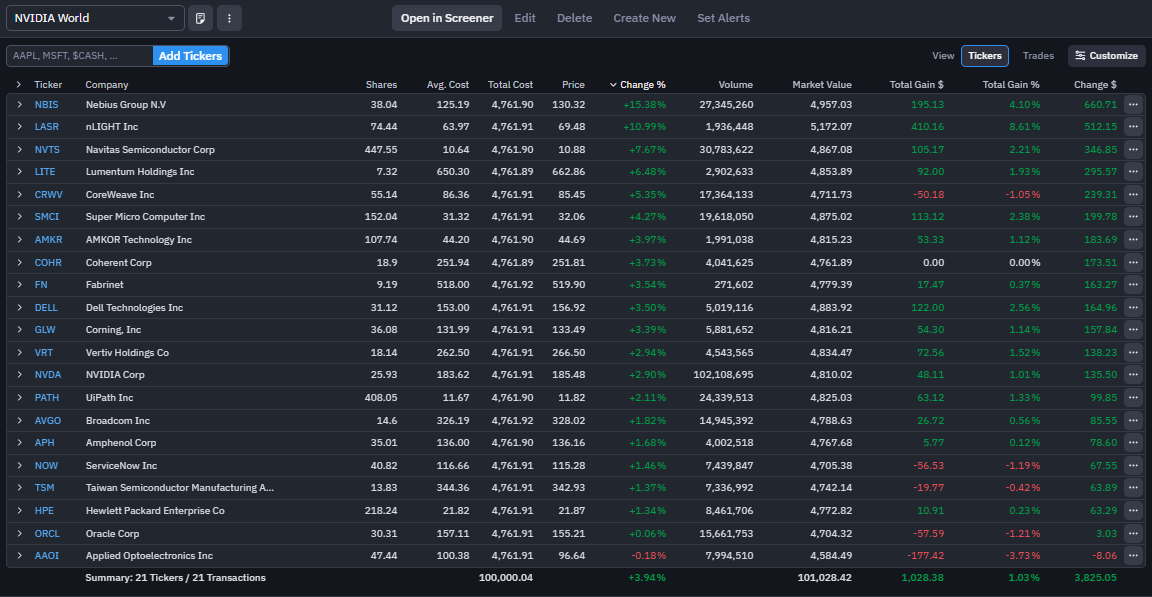
Task: Open the row options for DELL
Action: tap(1133, 307)
